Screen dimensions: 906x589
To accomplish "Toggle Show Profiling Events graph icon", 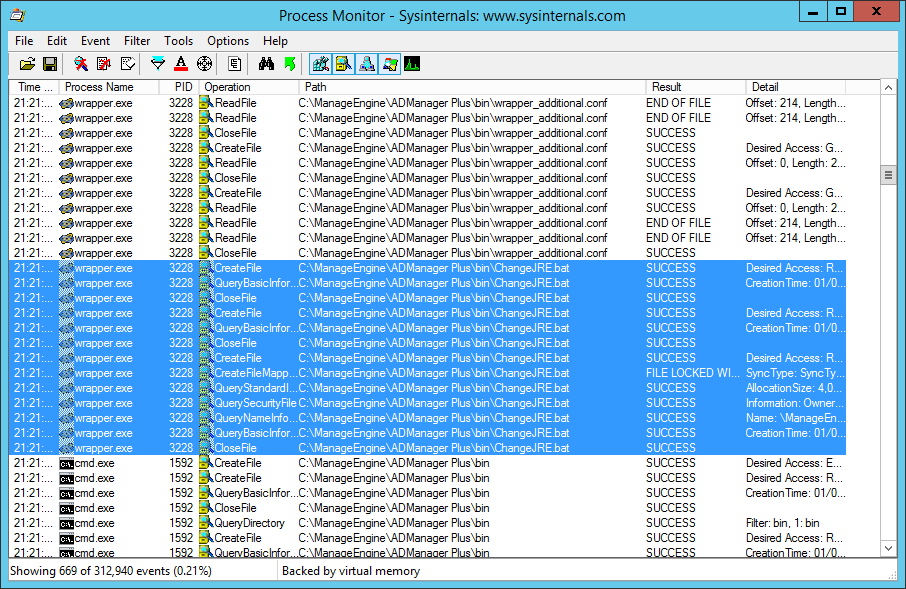I will pos(412,64).
